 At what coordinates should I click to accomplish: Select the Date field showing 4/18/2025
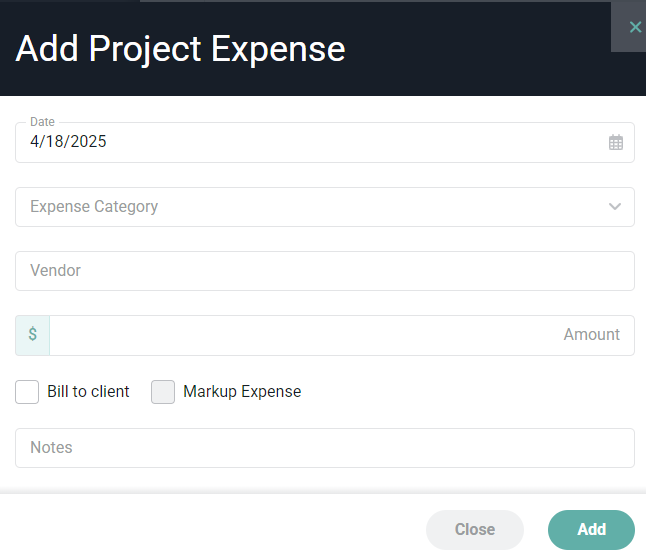click(325, 143)
